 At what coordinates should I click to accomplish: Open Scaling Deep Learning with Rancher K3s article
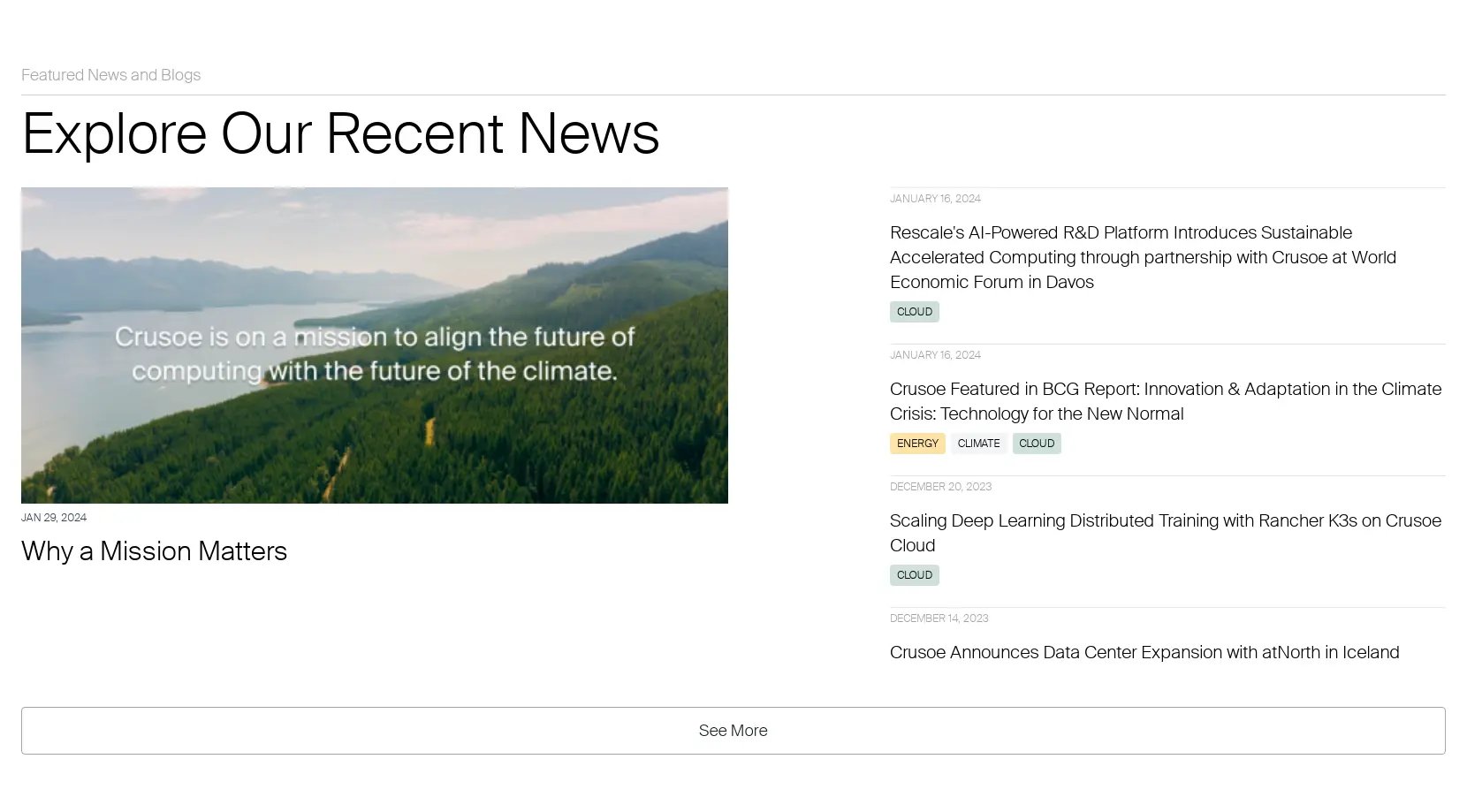(1166, 533)
